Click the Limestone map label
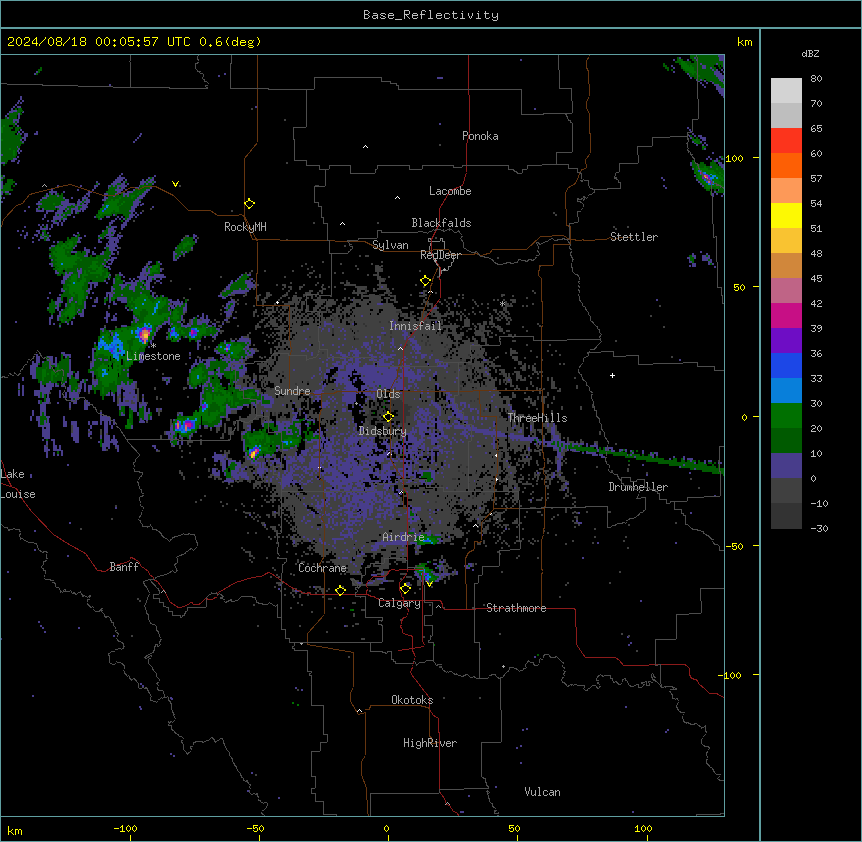Screen dimensions: 862x842 153,356
